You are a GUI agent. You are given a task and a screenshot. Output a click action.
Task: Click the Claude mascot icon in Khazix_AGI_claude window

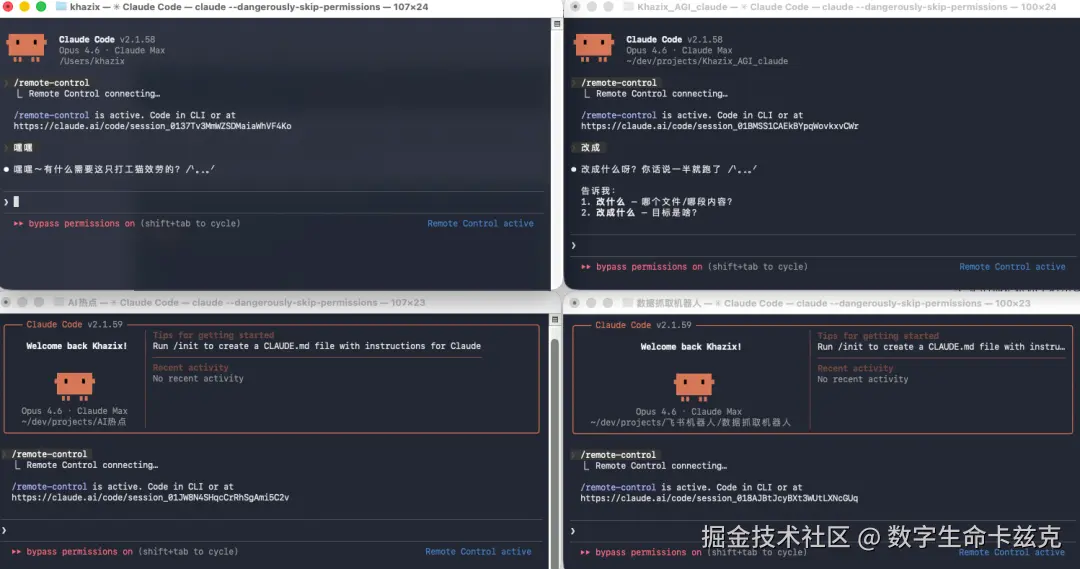593,48
